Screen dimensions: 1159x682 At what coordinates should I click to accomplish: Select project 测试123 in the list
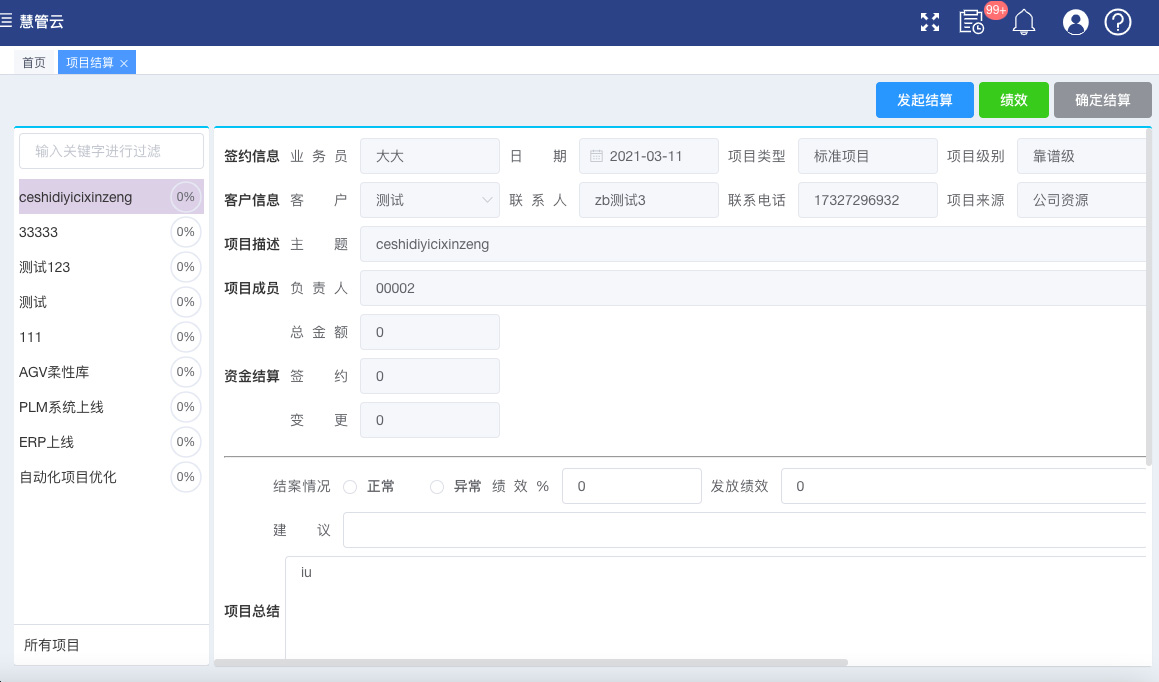tap(111, 267)
